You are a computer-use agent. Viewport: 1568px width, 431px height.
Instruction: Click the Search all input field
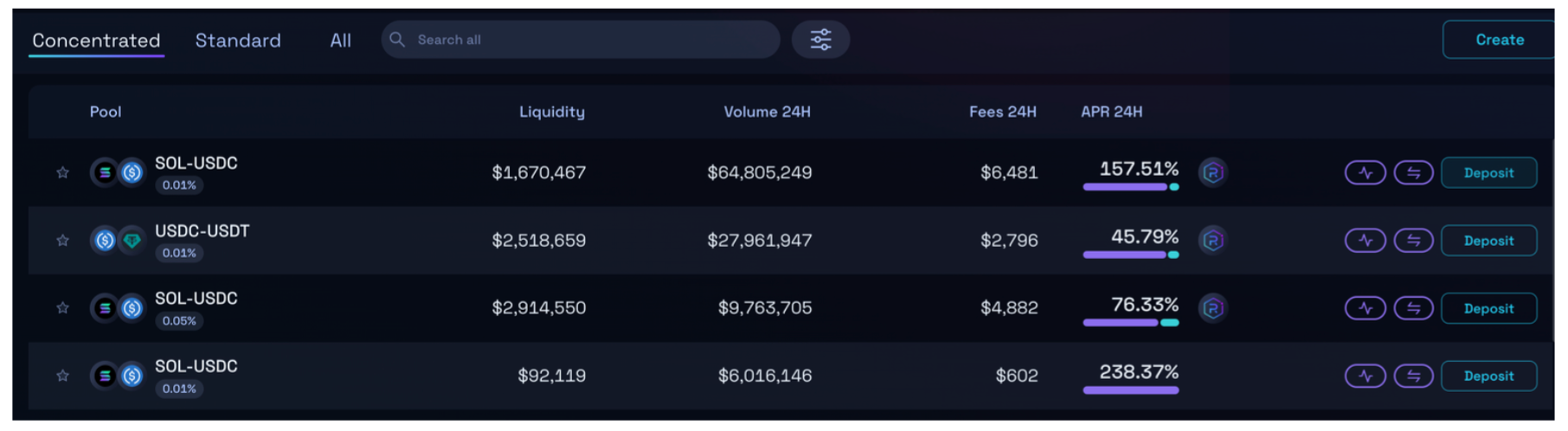pyautogui.click(x=588, y=40)
